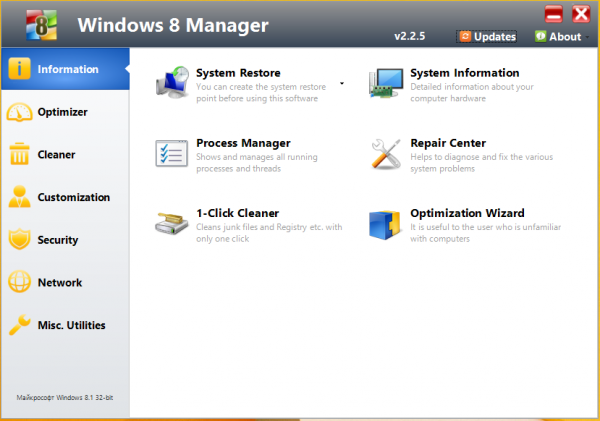Switch to the Optimizer section
Image resolution: width=600 pixels, height=421 pixels.
point(65,112)
